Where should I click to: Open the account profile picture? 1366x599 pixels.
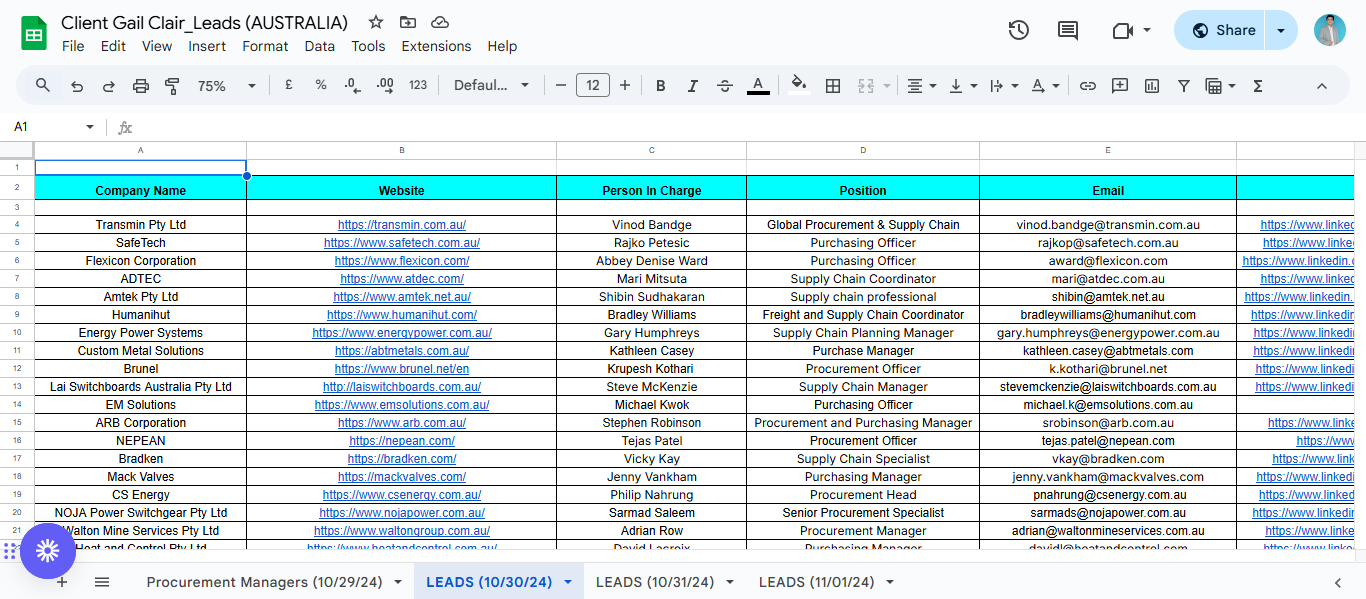click(1330, 30)
